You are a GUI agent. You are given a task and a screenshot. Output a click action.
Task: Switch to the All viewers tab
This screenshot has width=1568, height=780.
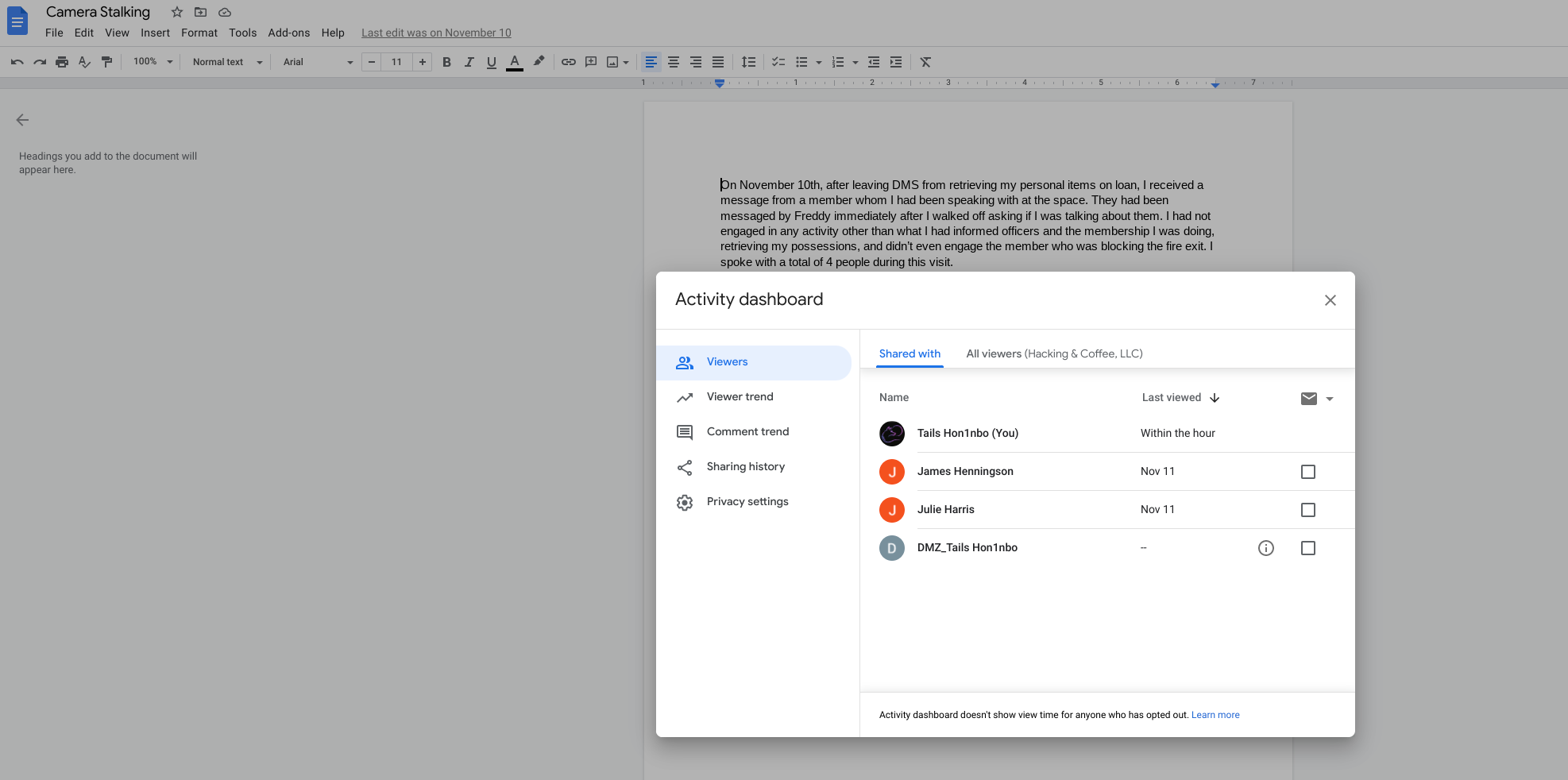pyautogui.click(x=1054, y=353)
